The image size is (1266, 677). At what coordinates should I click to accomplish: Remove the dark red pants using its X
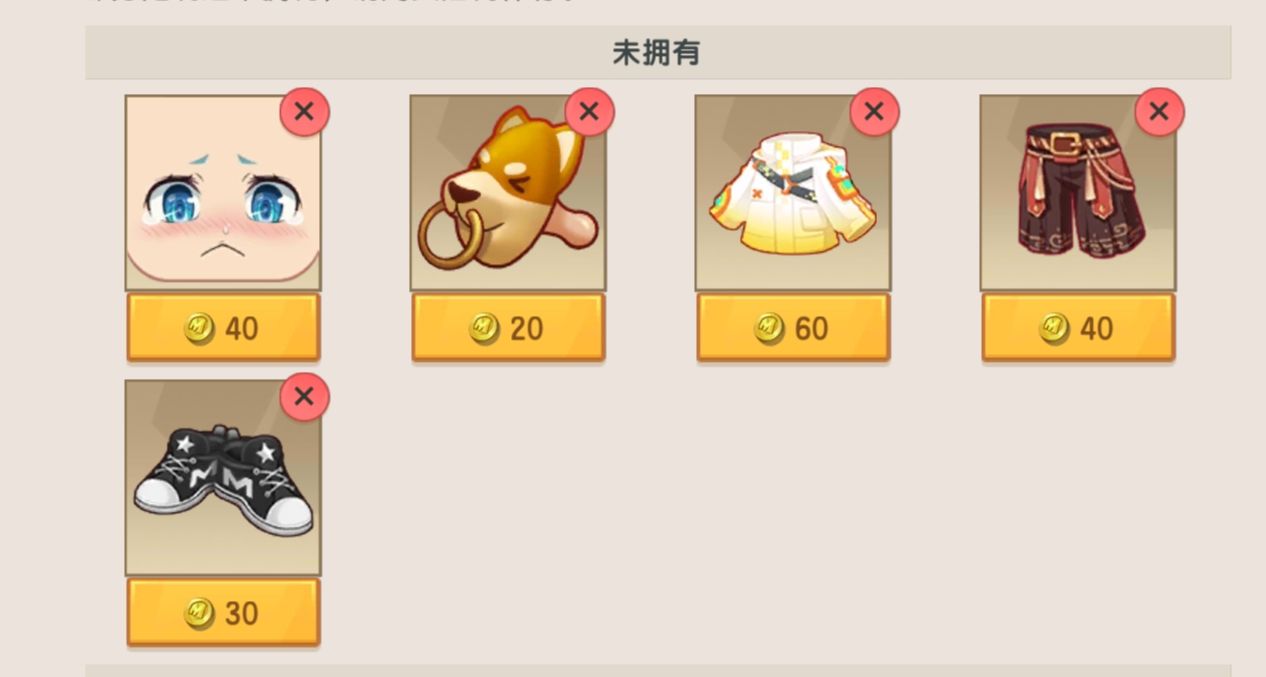click(x=1159, y=112)
